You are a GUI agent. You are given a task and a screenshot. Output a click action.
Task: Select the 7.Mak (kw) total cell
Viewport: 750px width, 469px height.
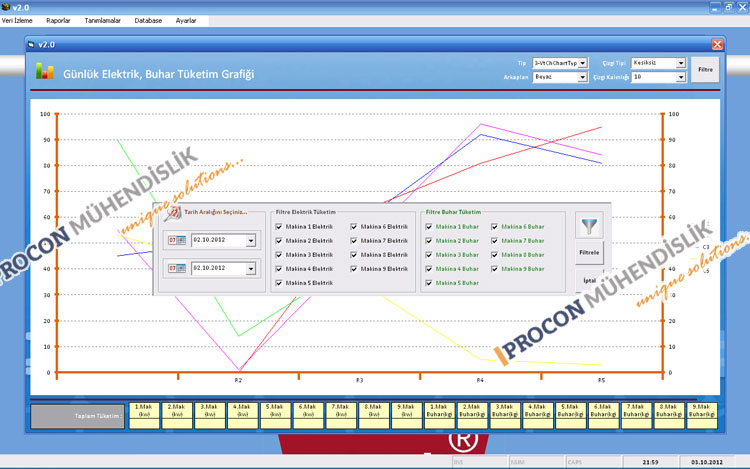point(341,415)
